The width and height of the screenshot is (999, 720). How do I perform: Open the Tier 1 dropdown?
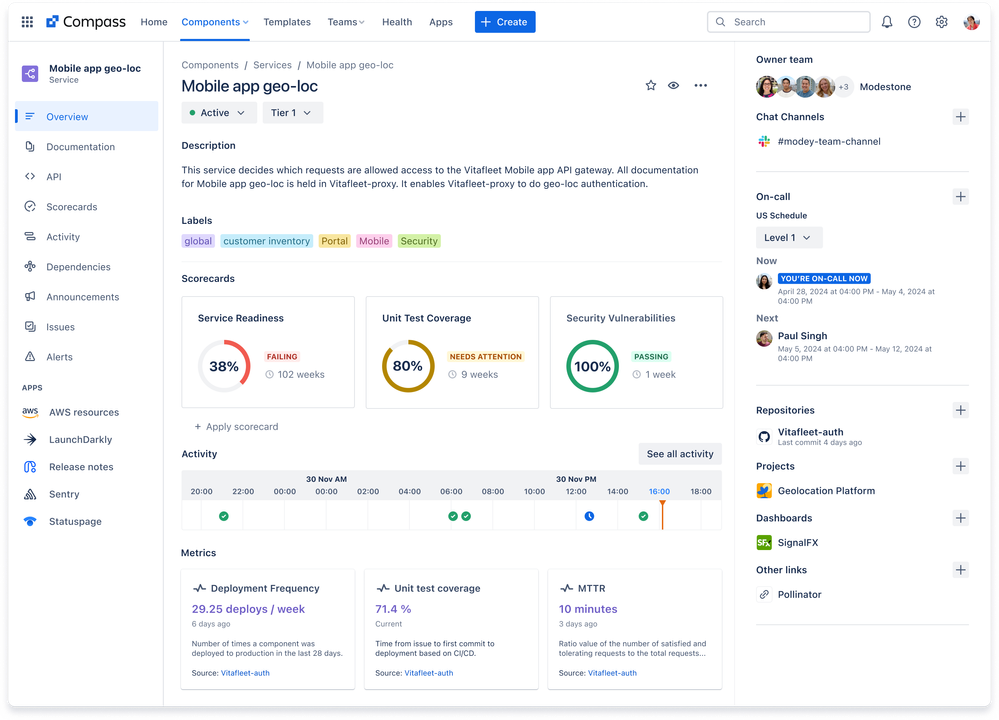[x=292, y=113]
